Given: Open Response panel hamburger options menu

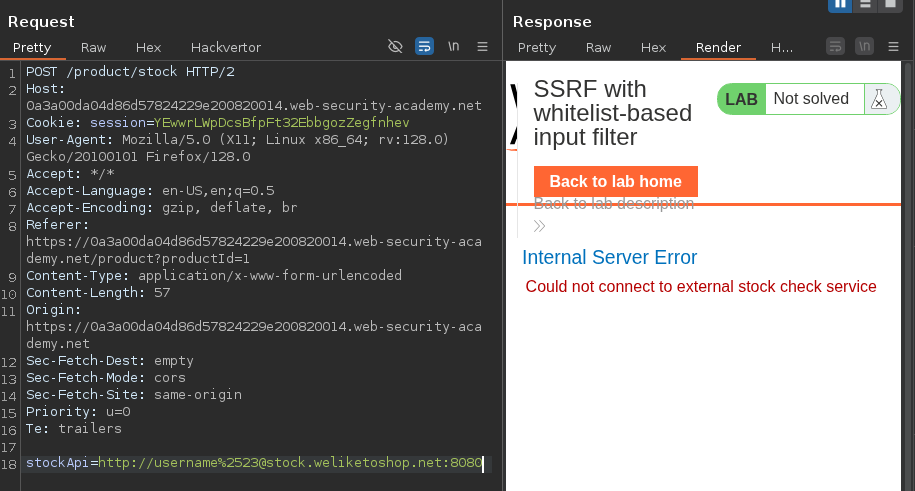Looking at the screenshot, I should click(x=894, y=47).
